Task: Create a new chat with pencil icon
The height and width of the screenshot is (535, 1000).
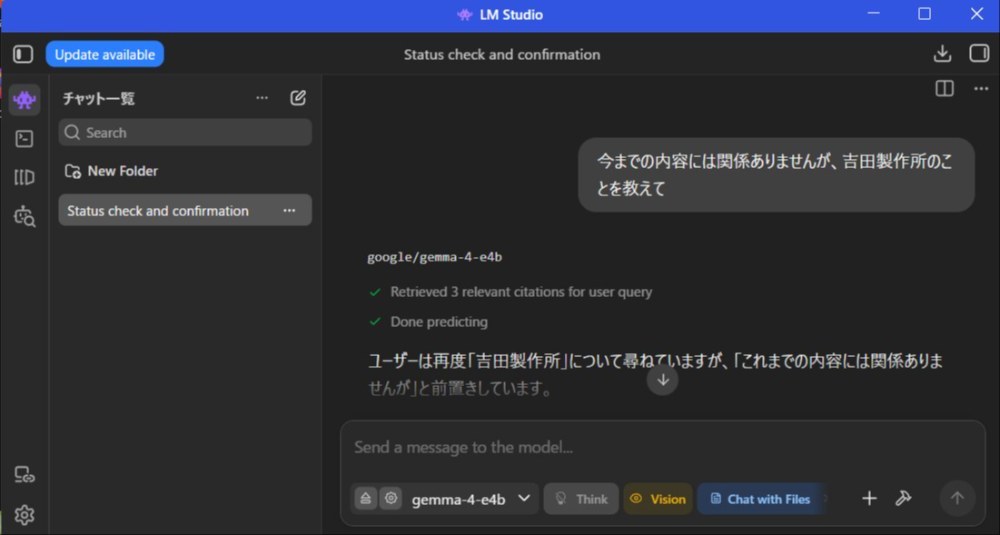Action: click(x=298, y=98)
